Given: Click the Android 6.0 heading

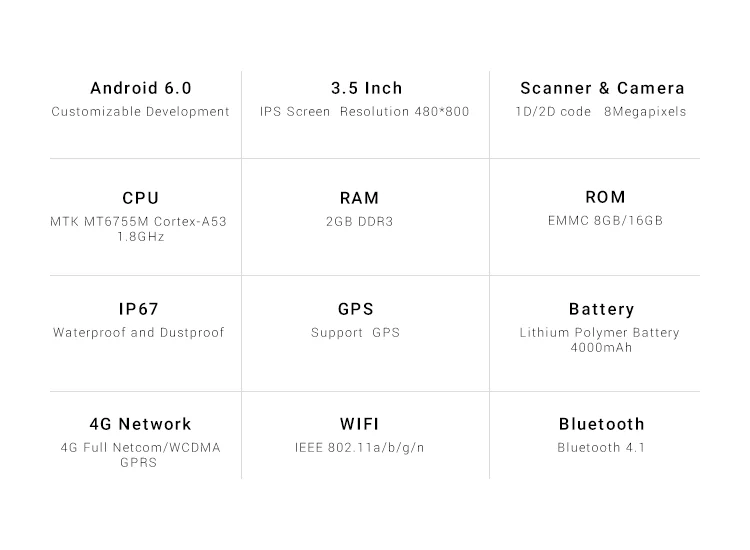Looking at the screenshot, I should (141, 88).
